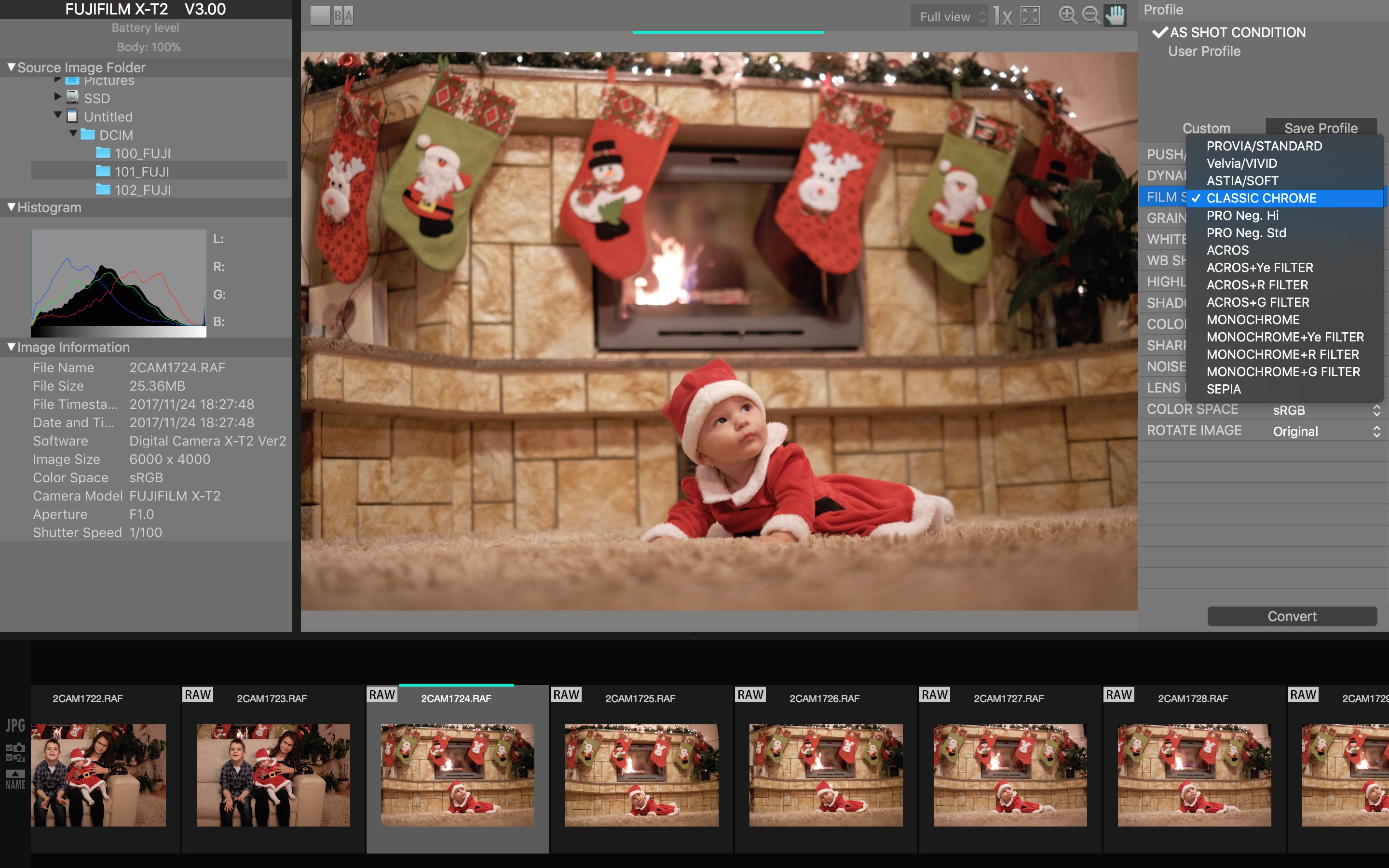Click the sort order arrow above NAME

[x=15, y=774]
